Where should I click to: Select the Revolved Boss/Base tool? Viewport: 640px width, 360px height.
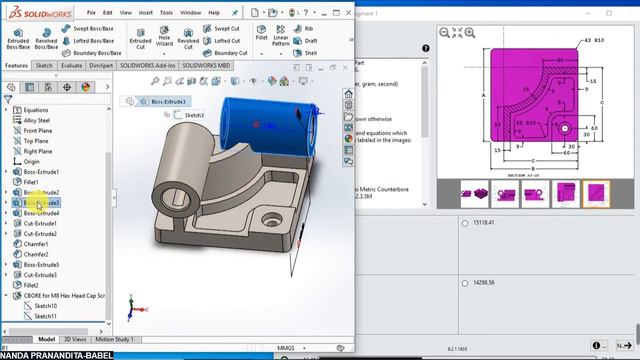coord(46,39)
